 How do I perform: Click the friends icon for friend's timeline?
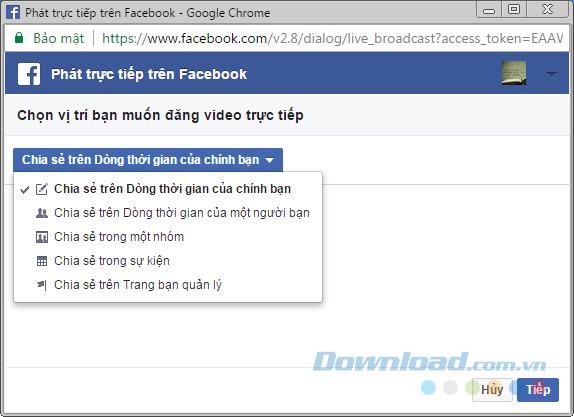42,213
